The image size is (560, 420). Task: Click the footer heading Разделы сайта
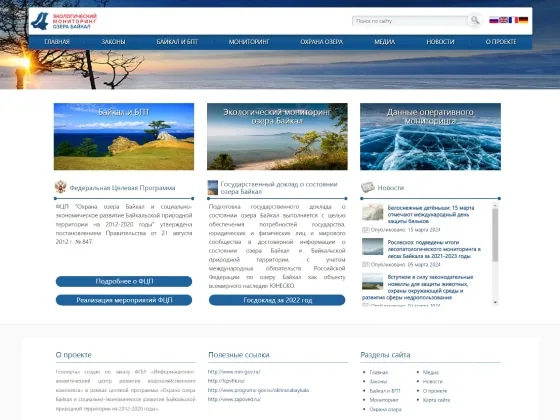coord(385,355)
